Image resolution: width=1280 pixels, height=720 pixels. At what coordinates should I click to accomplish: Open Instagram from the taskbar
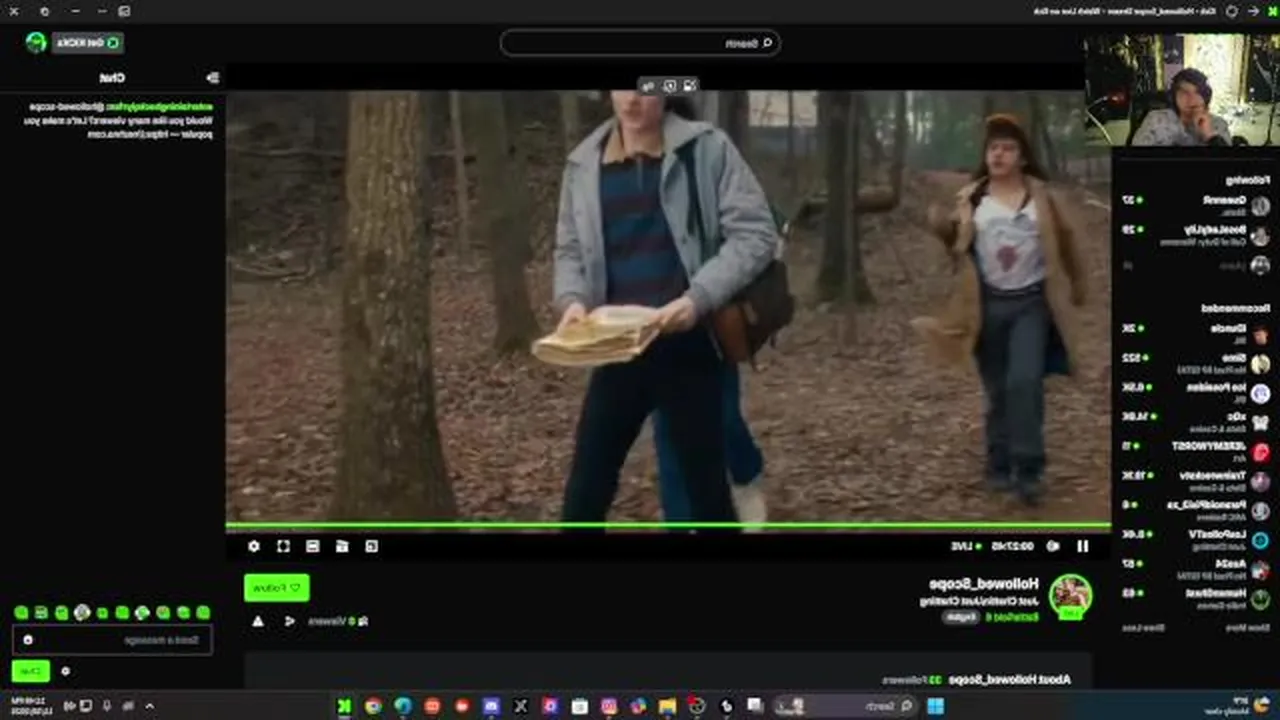pyautogui.click(x=609, y=706)
